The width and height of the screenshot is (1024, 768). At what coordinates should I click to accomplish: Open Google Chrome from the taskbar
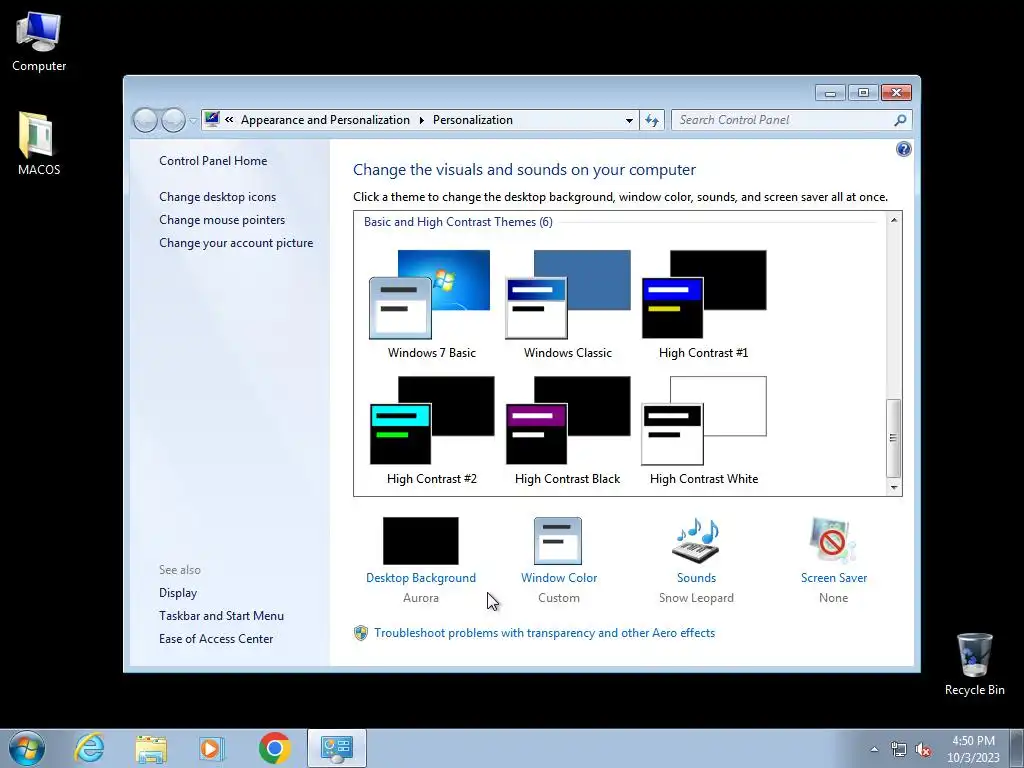[x=274, y=748]
